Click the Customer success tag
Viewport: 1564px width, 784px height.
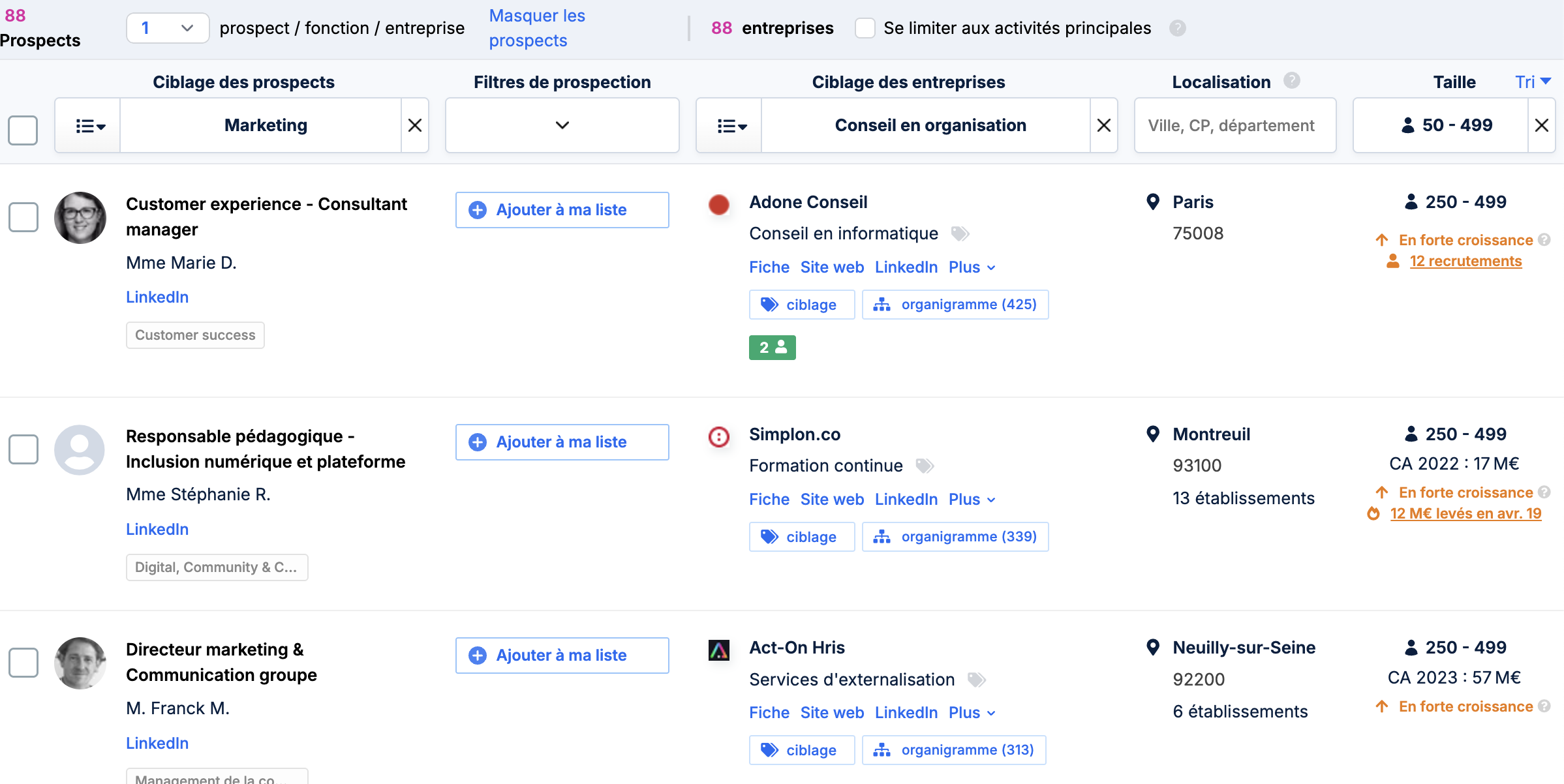click(195, 335)
